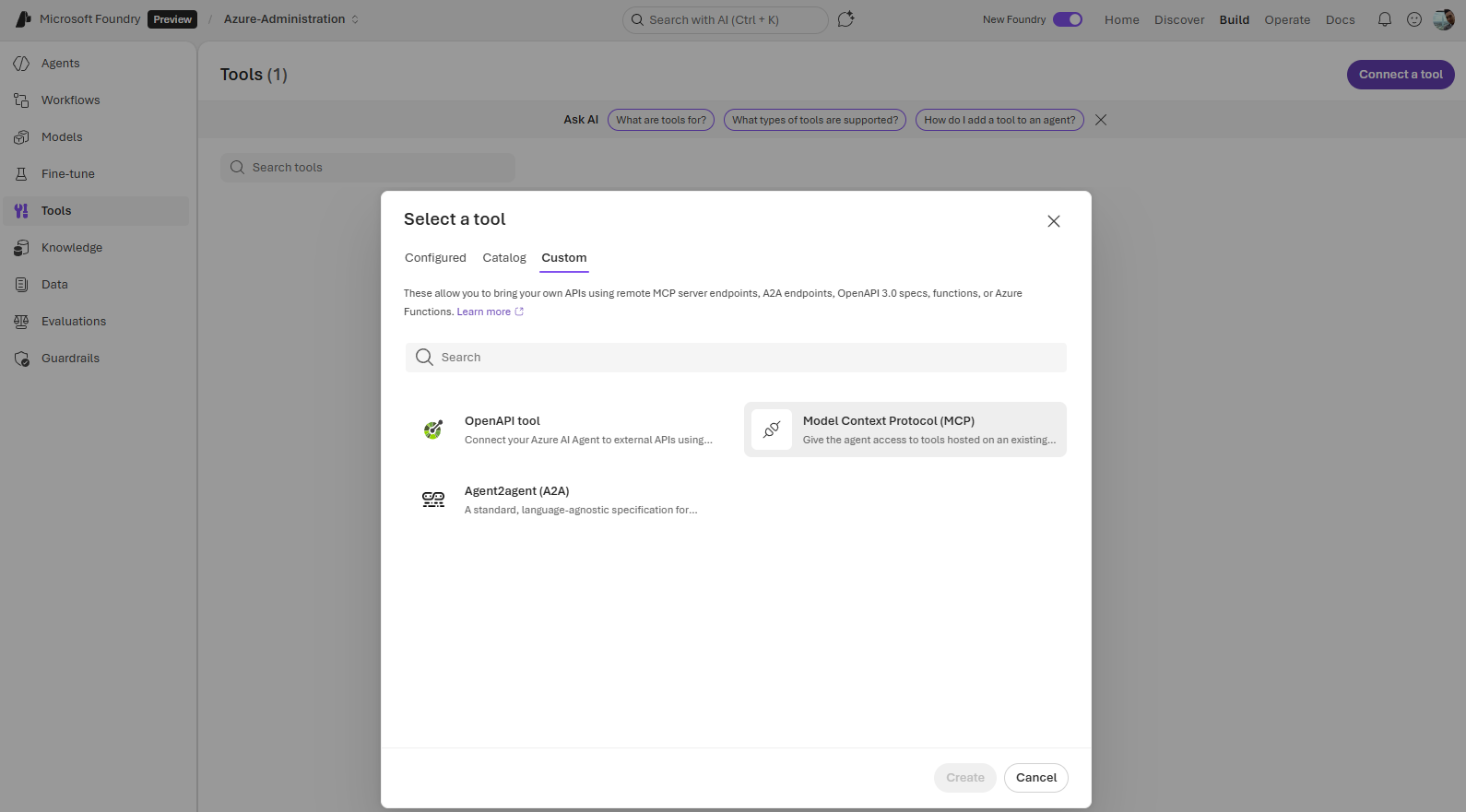1466x812 pixels.
Task: Click the feedback smiley icon
Action: click(x=1413, y=19)
